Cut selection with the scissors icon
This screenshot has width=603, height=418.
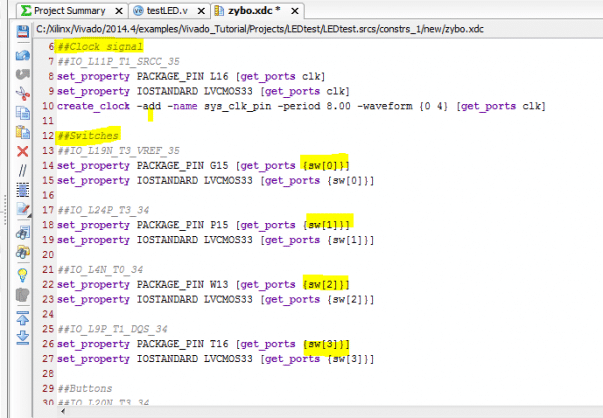tap(23, 92)
